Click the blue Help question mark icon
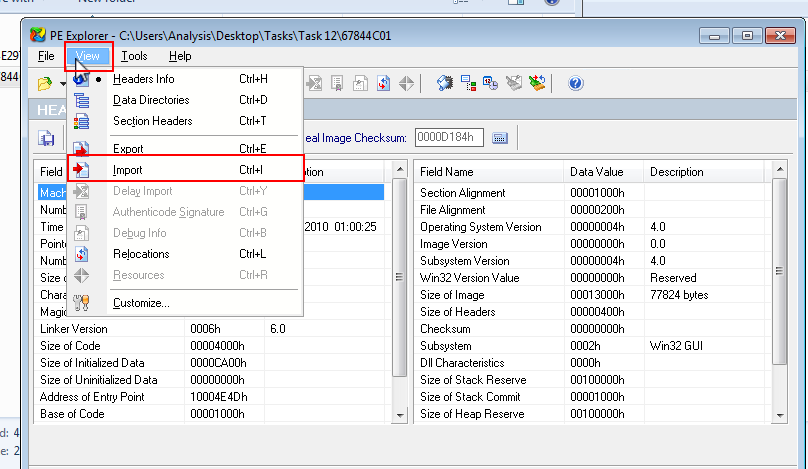 point(575,83)
